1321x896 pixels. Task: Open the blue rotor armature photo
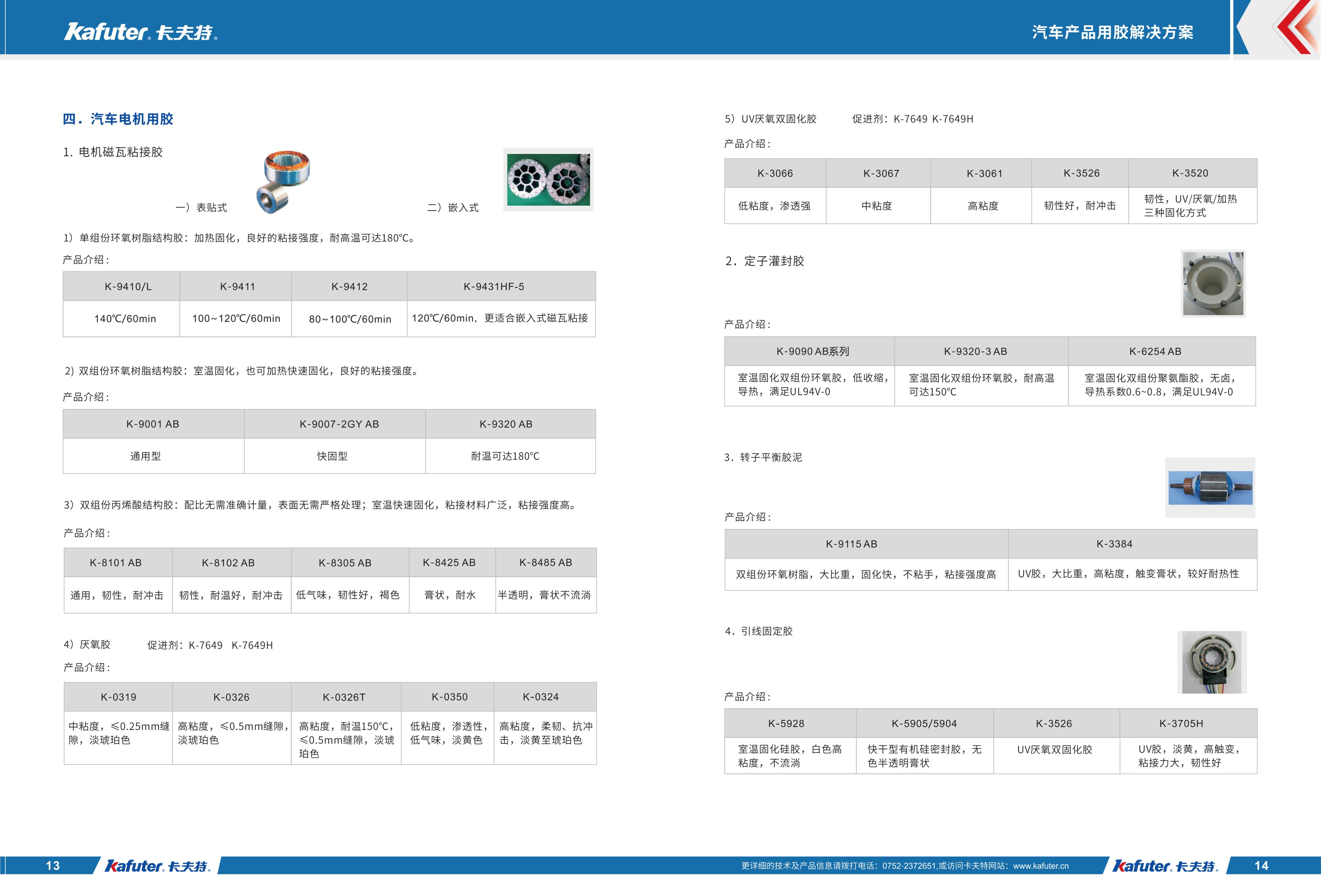tap(1209, 488)
